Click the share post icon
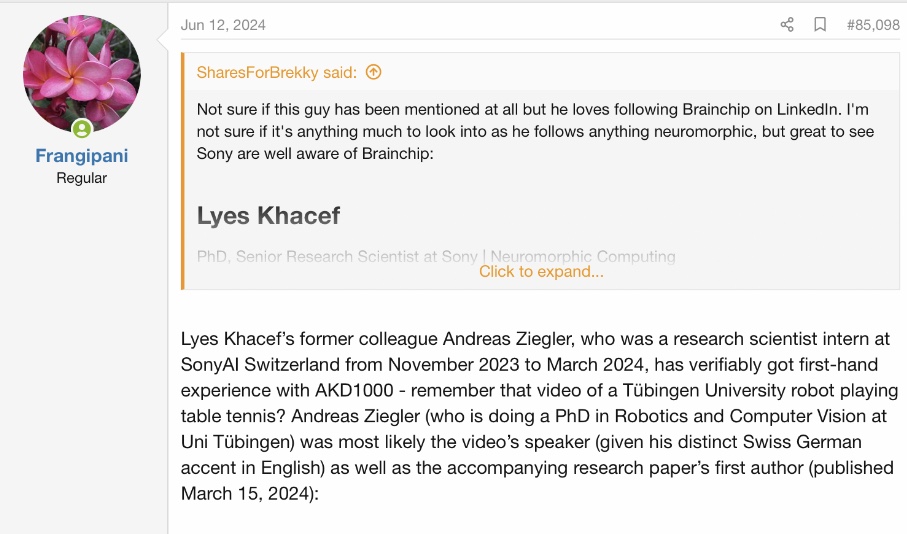 point(787,25)
